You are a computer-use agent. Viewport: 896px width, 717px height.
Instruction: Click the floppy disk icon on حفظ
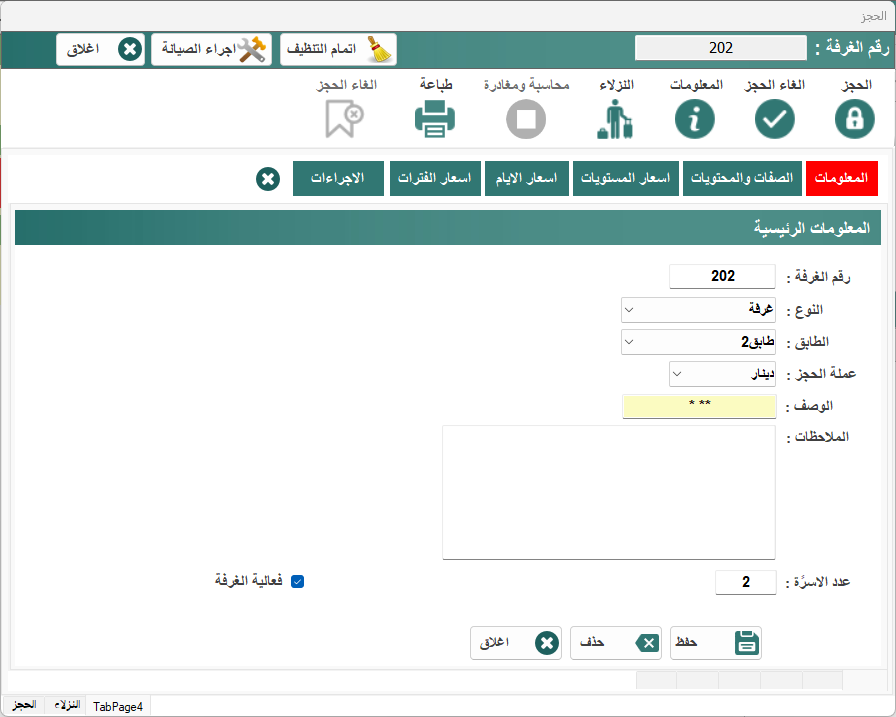pyautogui.click(x=746, y=643)
